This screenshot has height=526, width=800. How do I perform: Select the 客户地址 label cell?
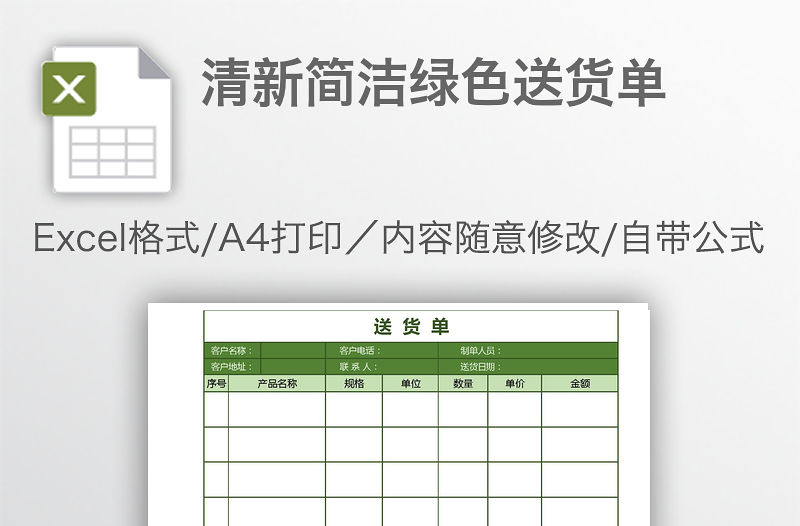pyautogui.click(x=232, y=366)
